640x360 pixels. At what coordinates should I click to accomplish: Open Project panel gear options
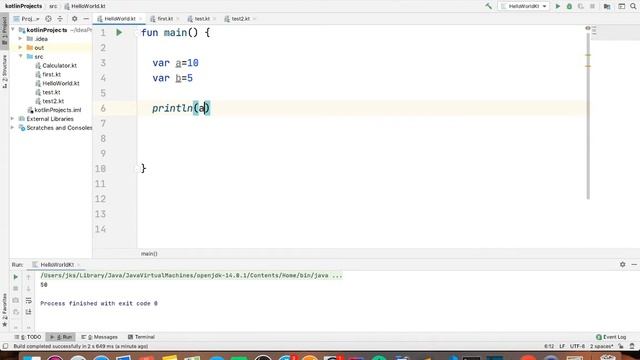point(74,19)
